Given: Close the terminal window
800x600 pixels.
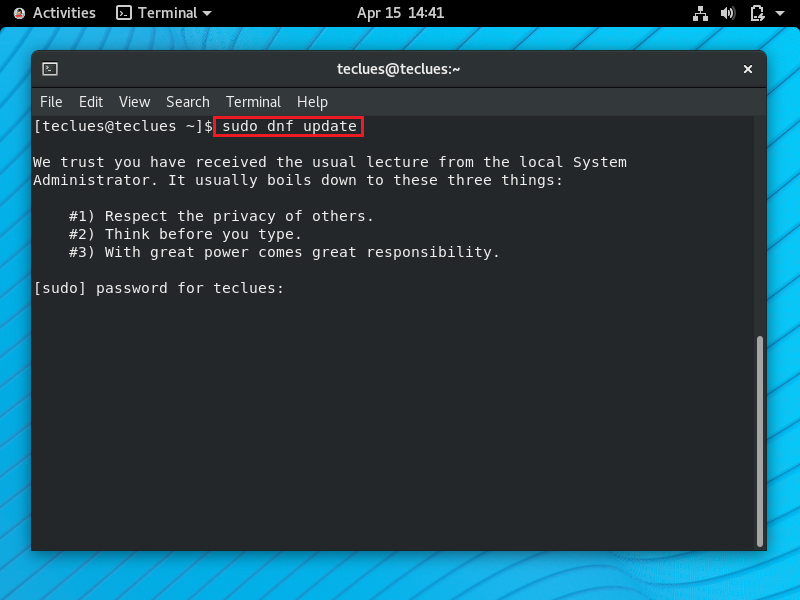Looking at the screenshot, I should tap(748, 69).
